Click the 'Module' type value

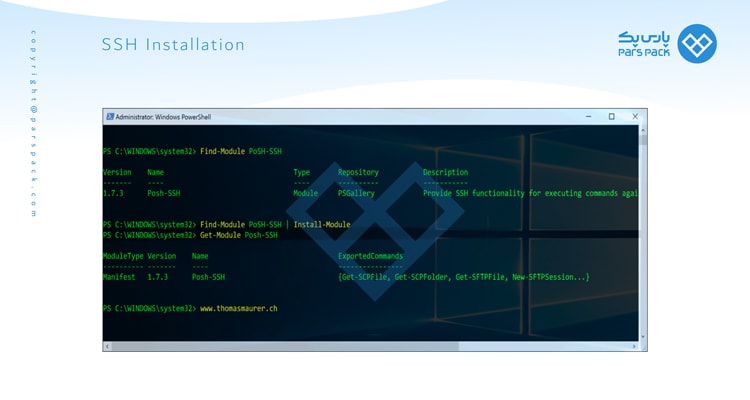(306, 193)
